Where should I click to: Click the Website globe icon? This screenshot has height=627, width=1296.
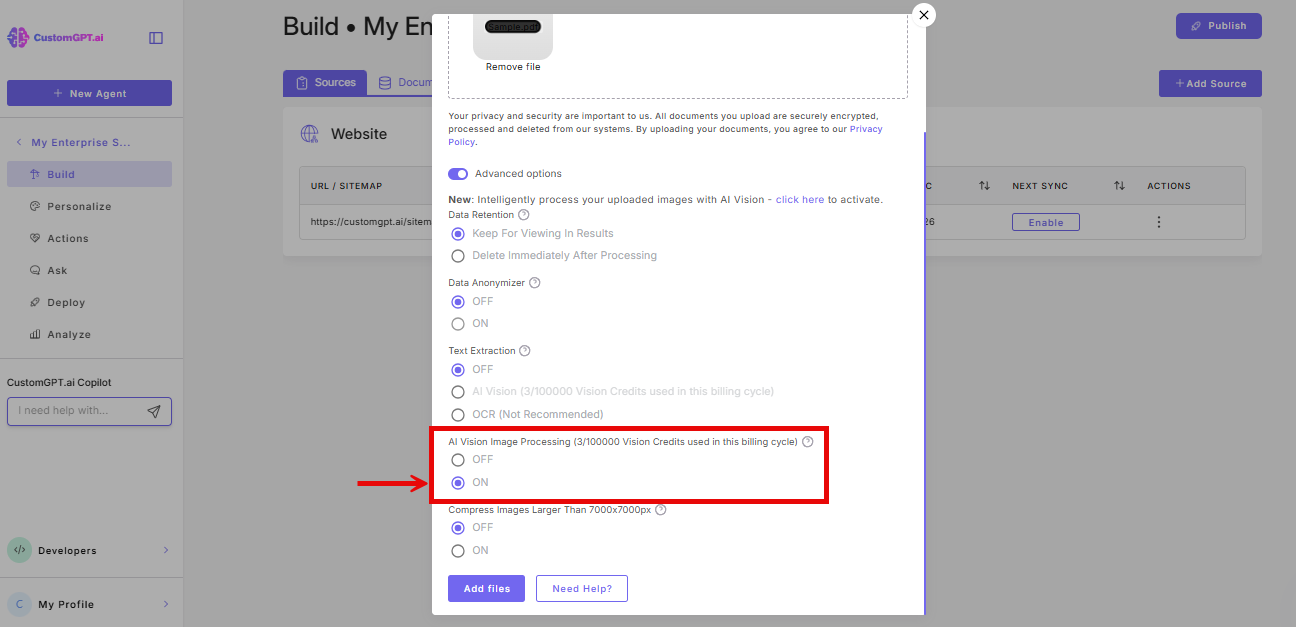click(310, 134)
